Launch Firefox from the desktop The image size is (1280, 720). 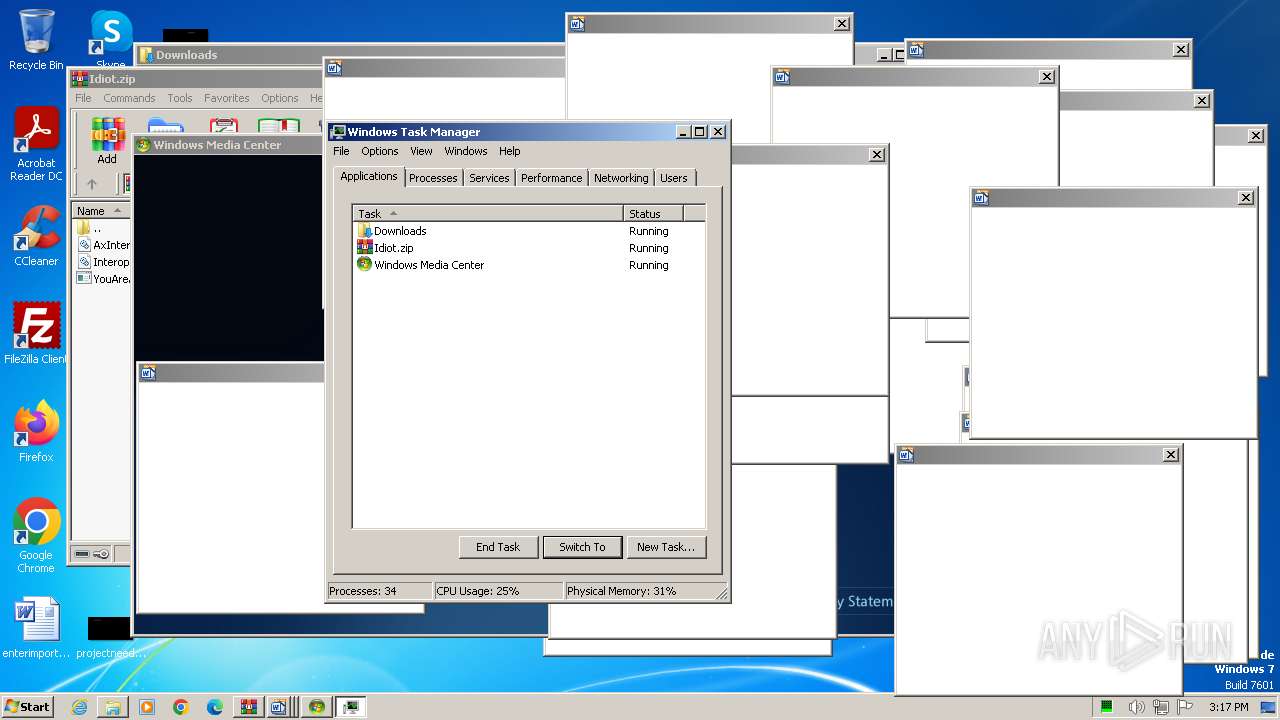[36, 432]
